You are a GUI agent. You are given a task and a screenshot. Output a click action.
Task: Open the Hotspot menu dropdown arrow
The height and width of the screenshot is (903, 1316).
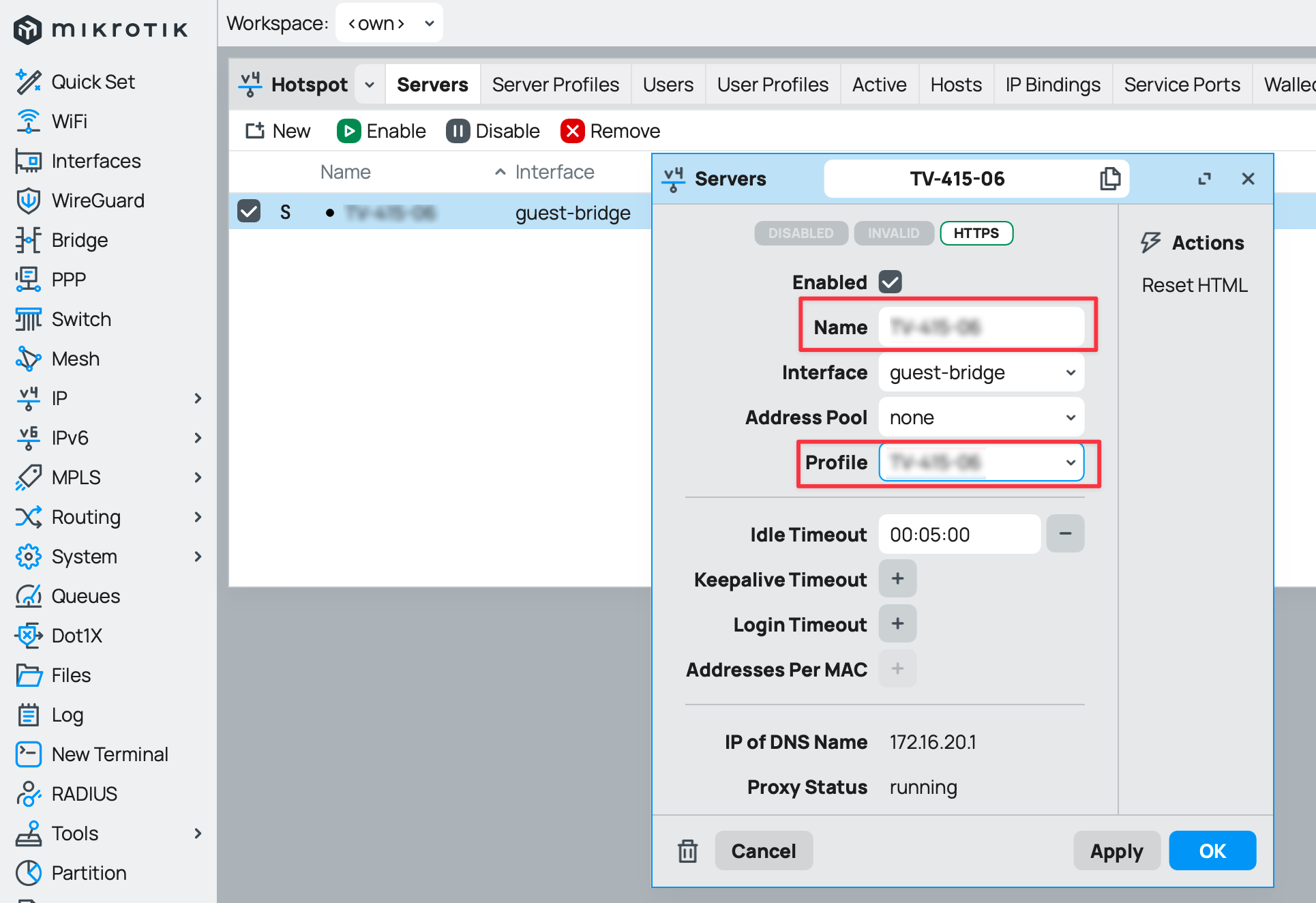370,85
